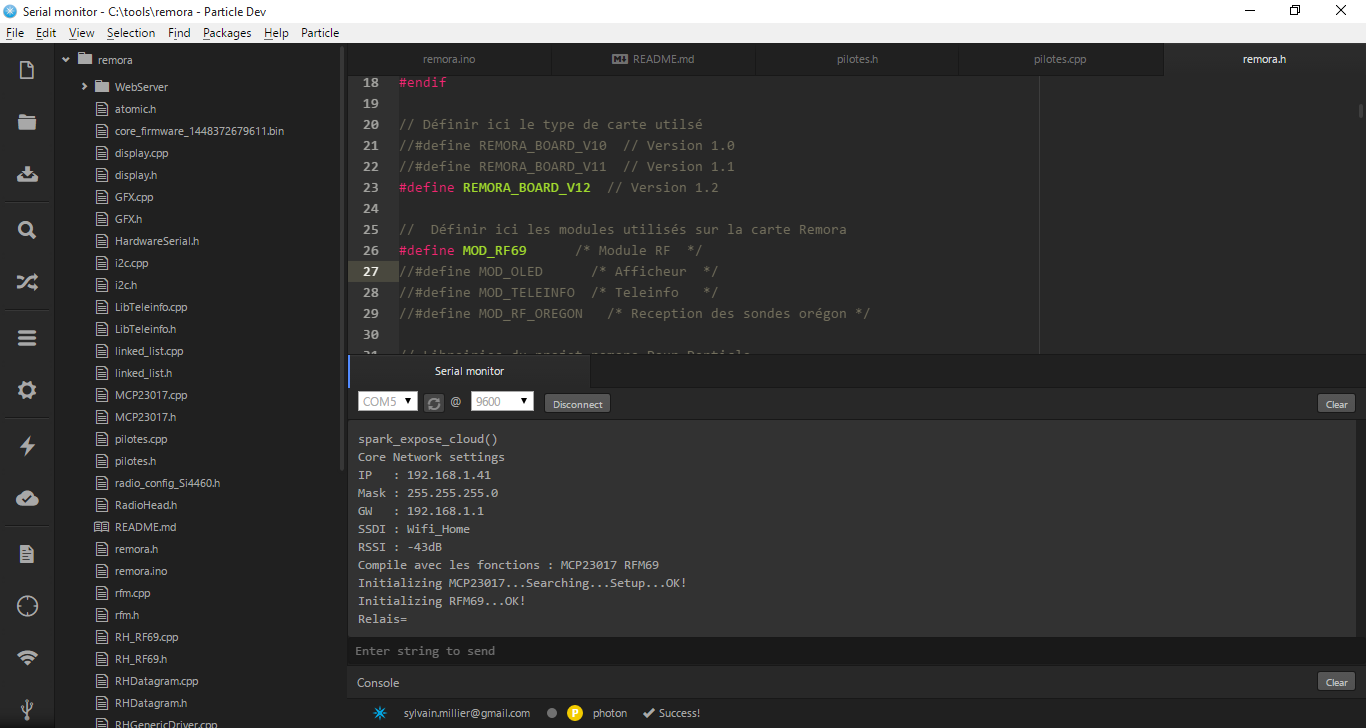Expand the WebServer folder
The image size is (1366, 728).
(x=85, y=87)
